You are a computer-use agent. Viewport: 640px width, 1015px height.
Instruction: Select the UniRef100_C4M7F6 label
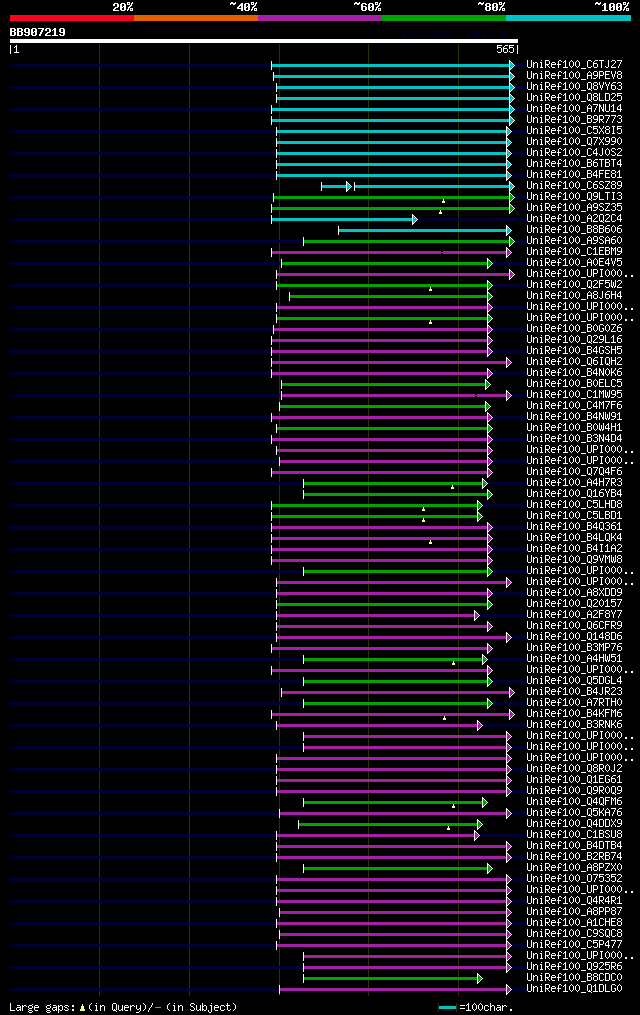tap(574, 406)
